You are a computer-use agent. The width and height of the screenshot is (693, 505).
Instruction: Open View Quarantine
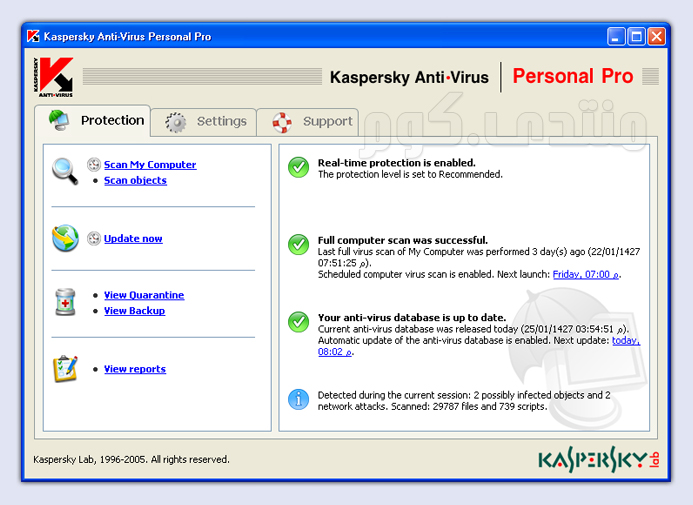click(x=144, y=295)
